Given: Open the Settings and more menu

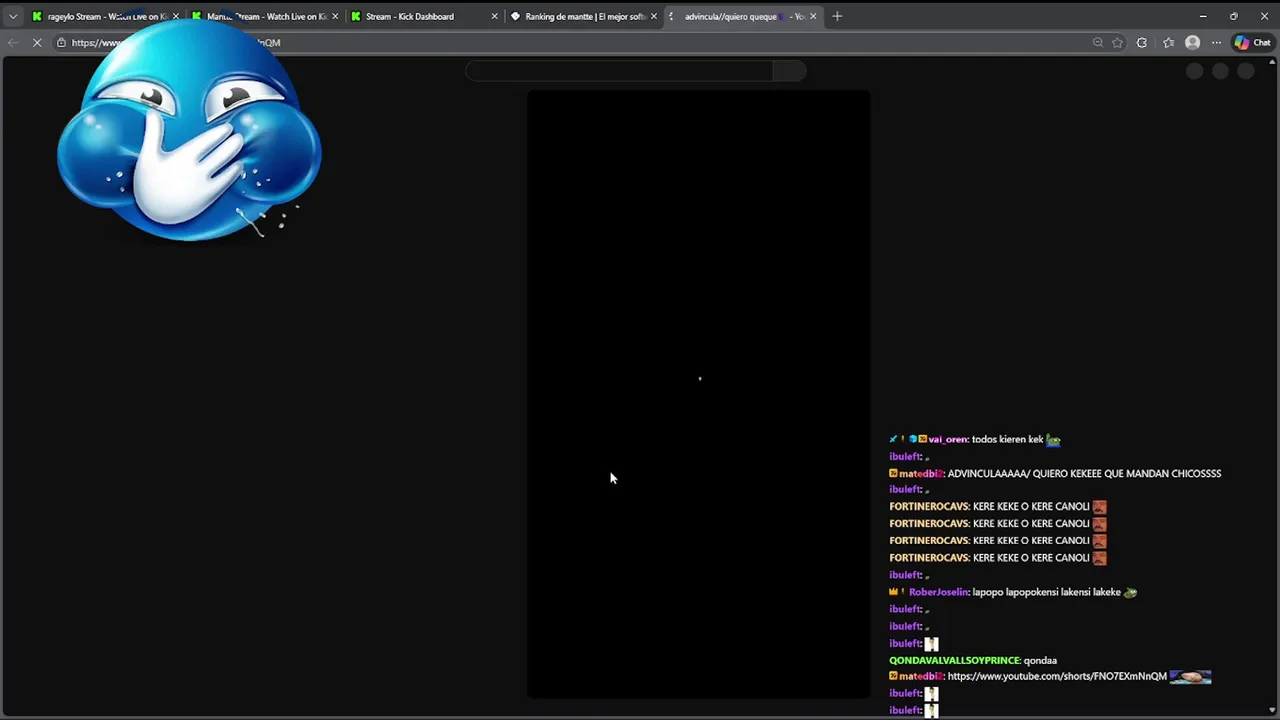Looking at the screenshot, I should pyautogui.click(x=1216, y=42).
